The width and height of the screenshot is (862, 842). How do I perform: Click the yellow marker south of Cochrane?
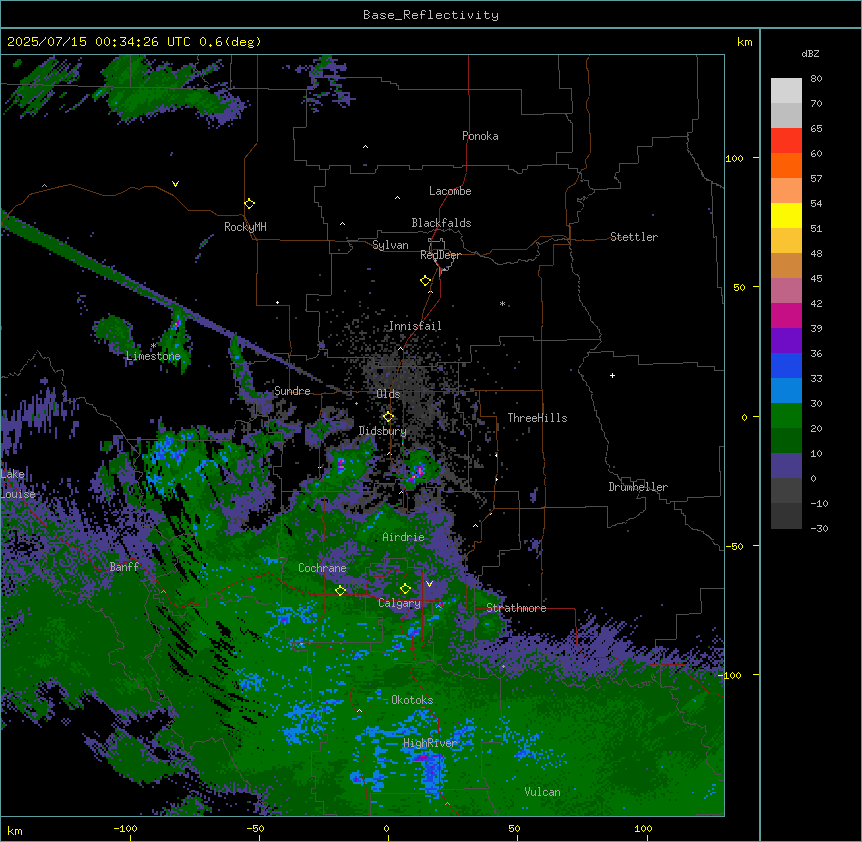click(340, 590)
